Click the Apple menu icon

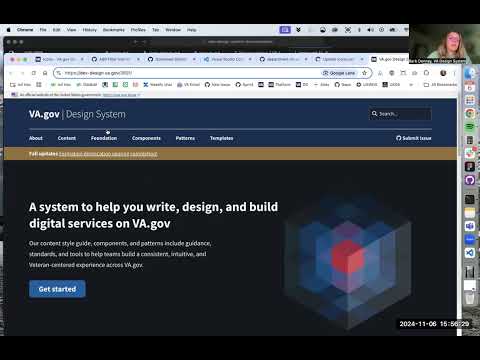click(9, 30)
